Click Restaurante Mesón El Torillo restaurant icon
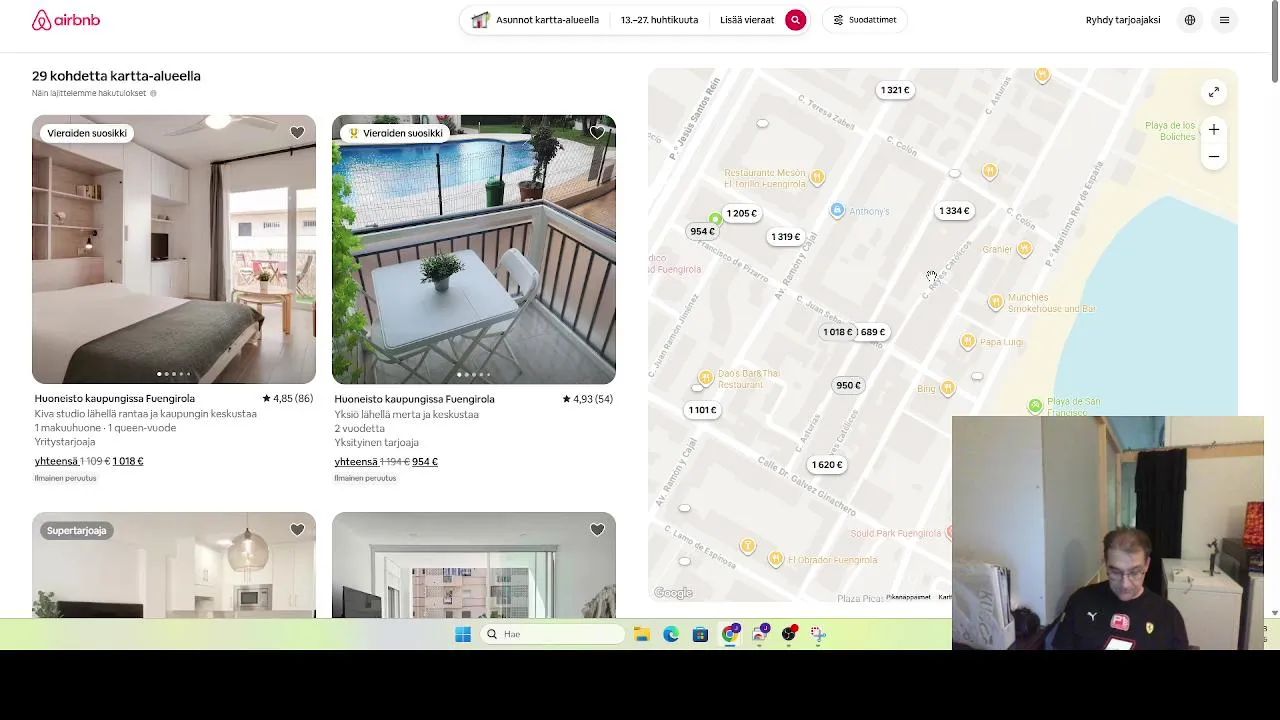 (x=817, y=177)
